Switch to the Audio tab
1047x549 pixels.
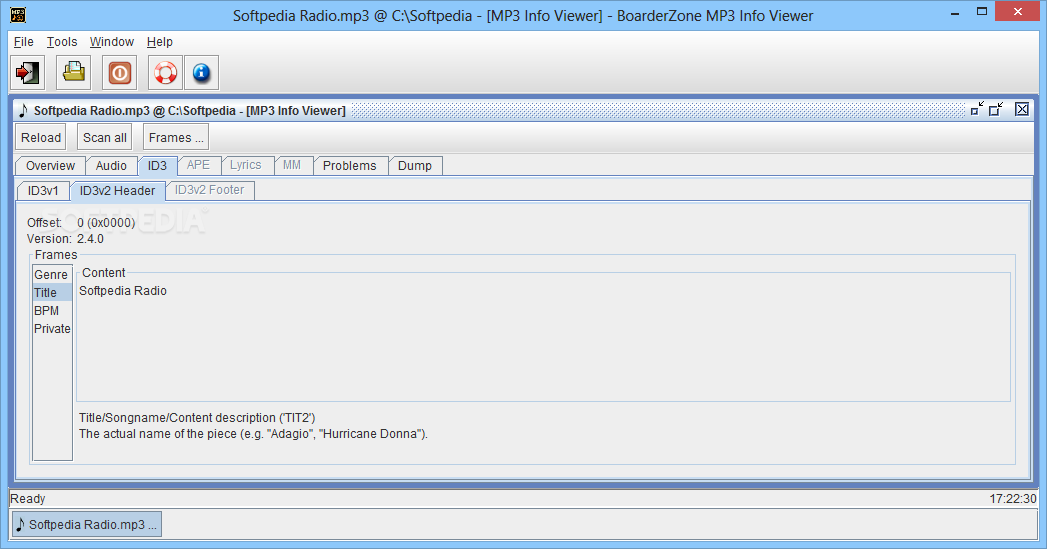point(112,166)
